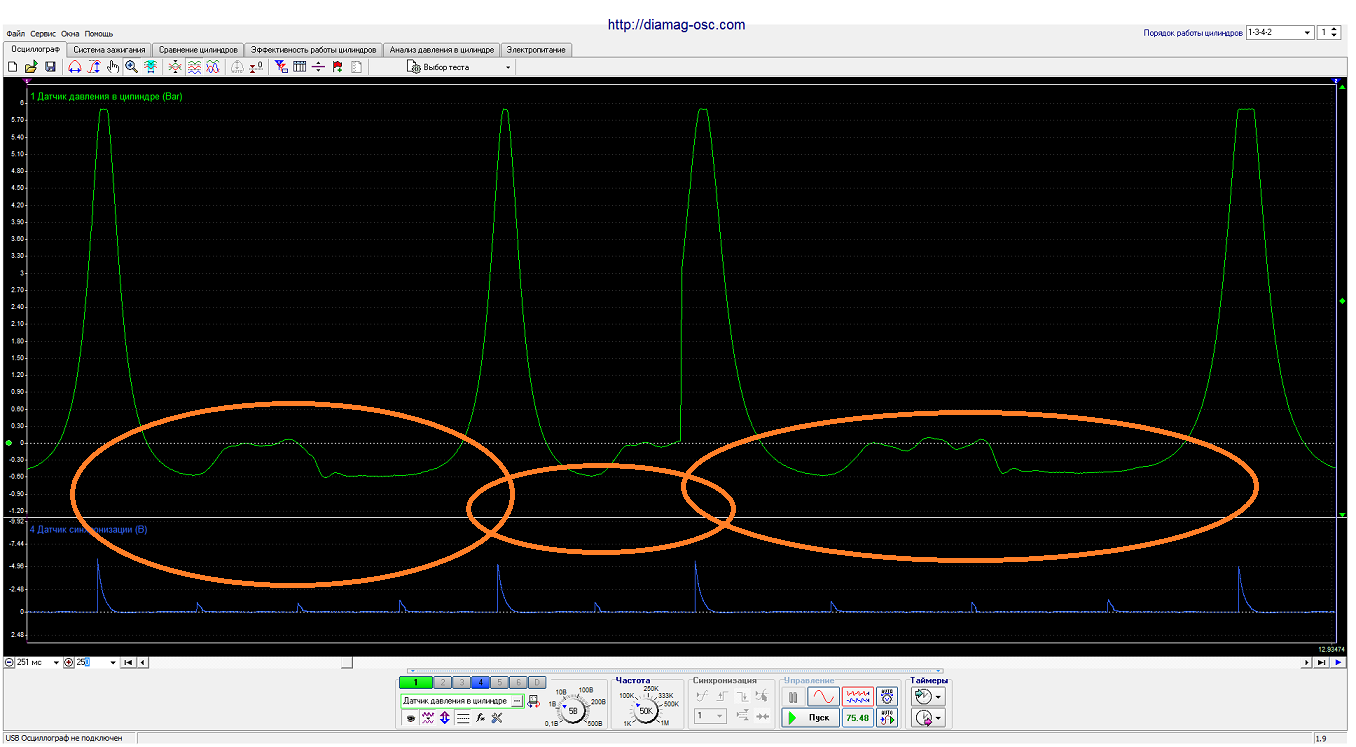The image size is (1356, 747).
Task: Switch to the Система зажигания tab
Action: tap(110, 49)
